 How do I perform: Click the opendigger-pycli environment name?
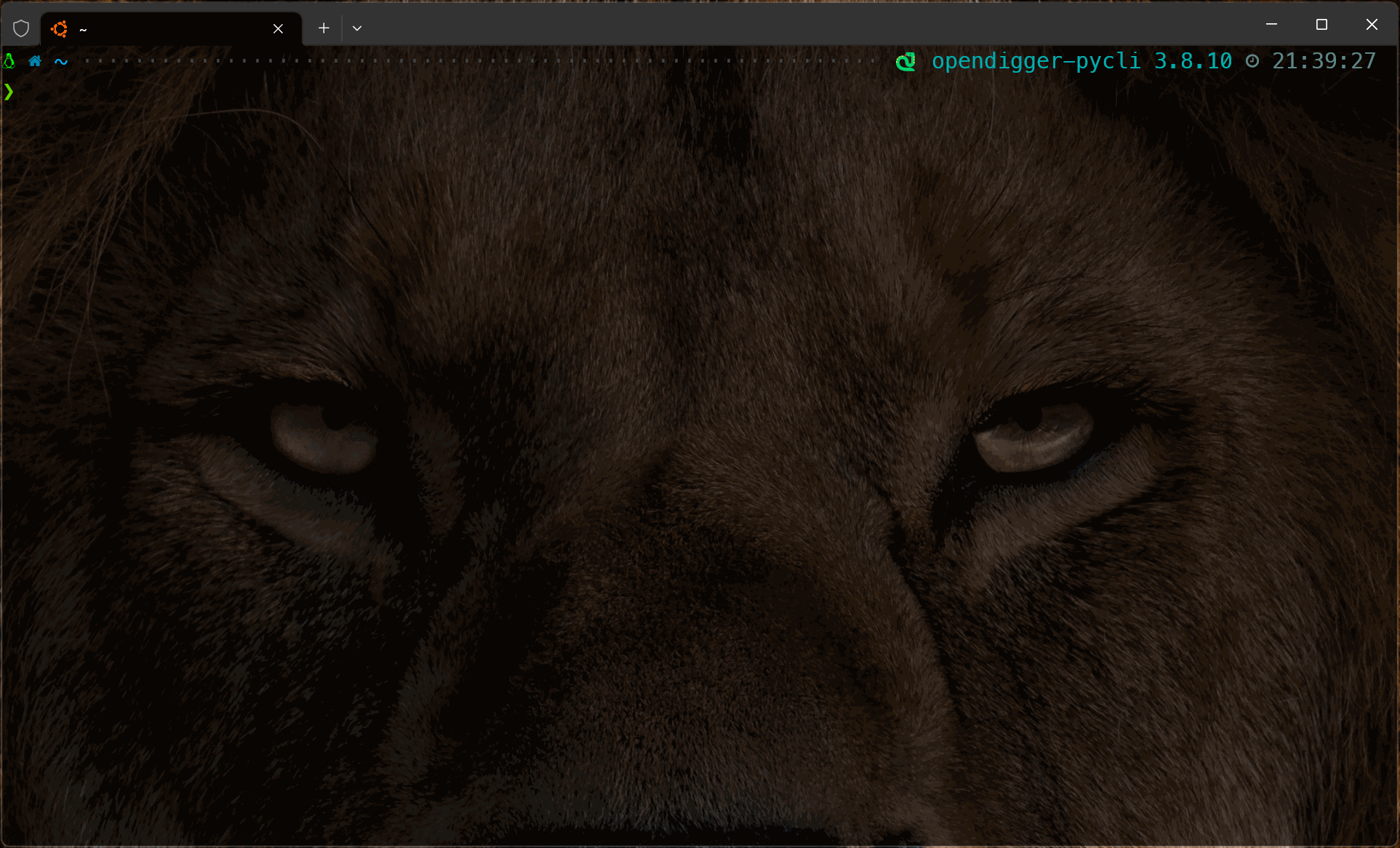coord(1036,61)
